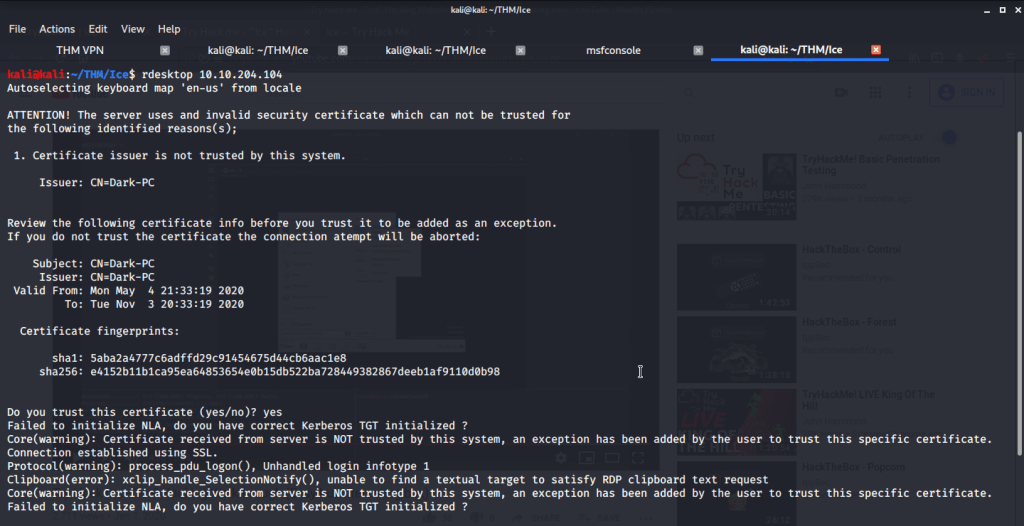Open the File menu
Viewport: 1024px width, 526px height.
(17, 29)
